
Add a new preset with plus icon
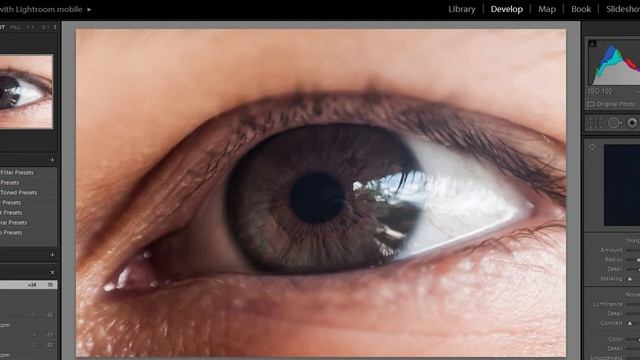click(x=52, y=160)
